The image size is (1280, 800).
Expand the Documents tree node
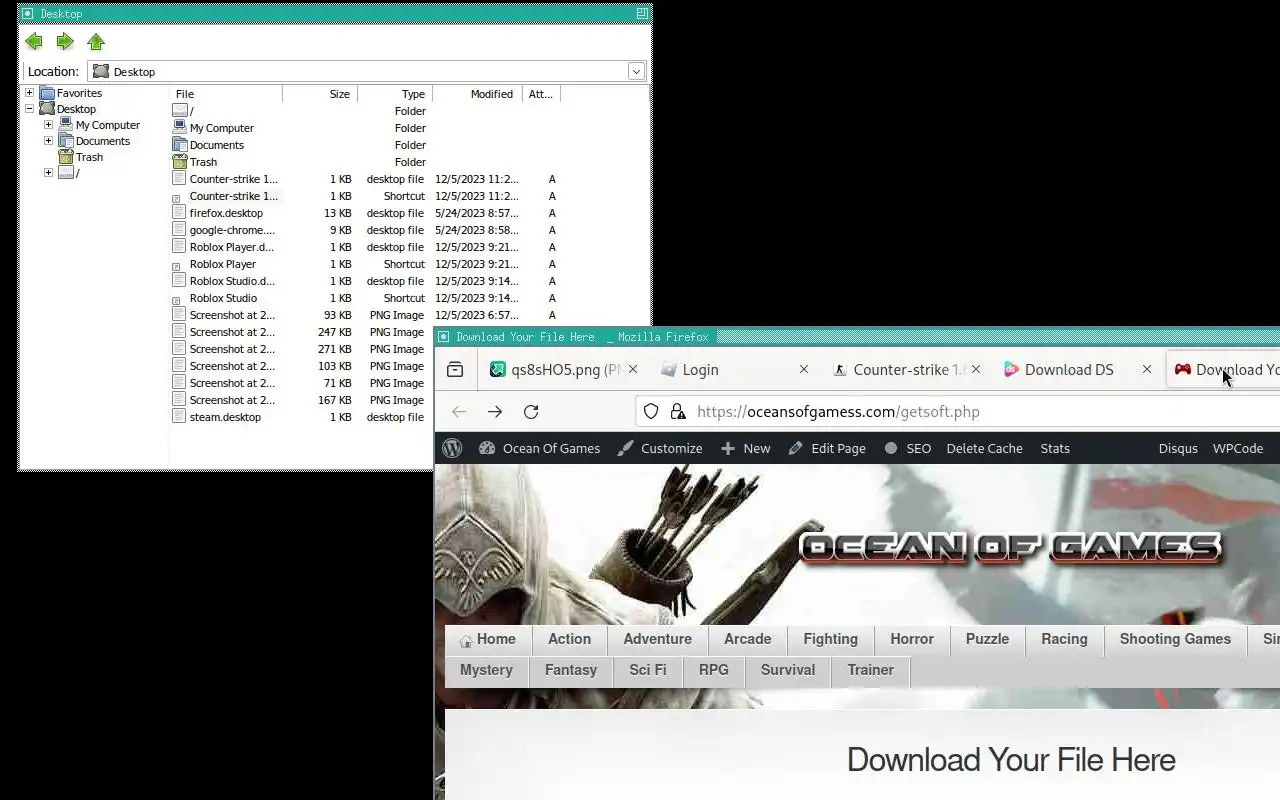click(48, 141)
